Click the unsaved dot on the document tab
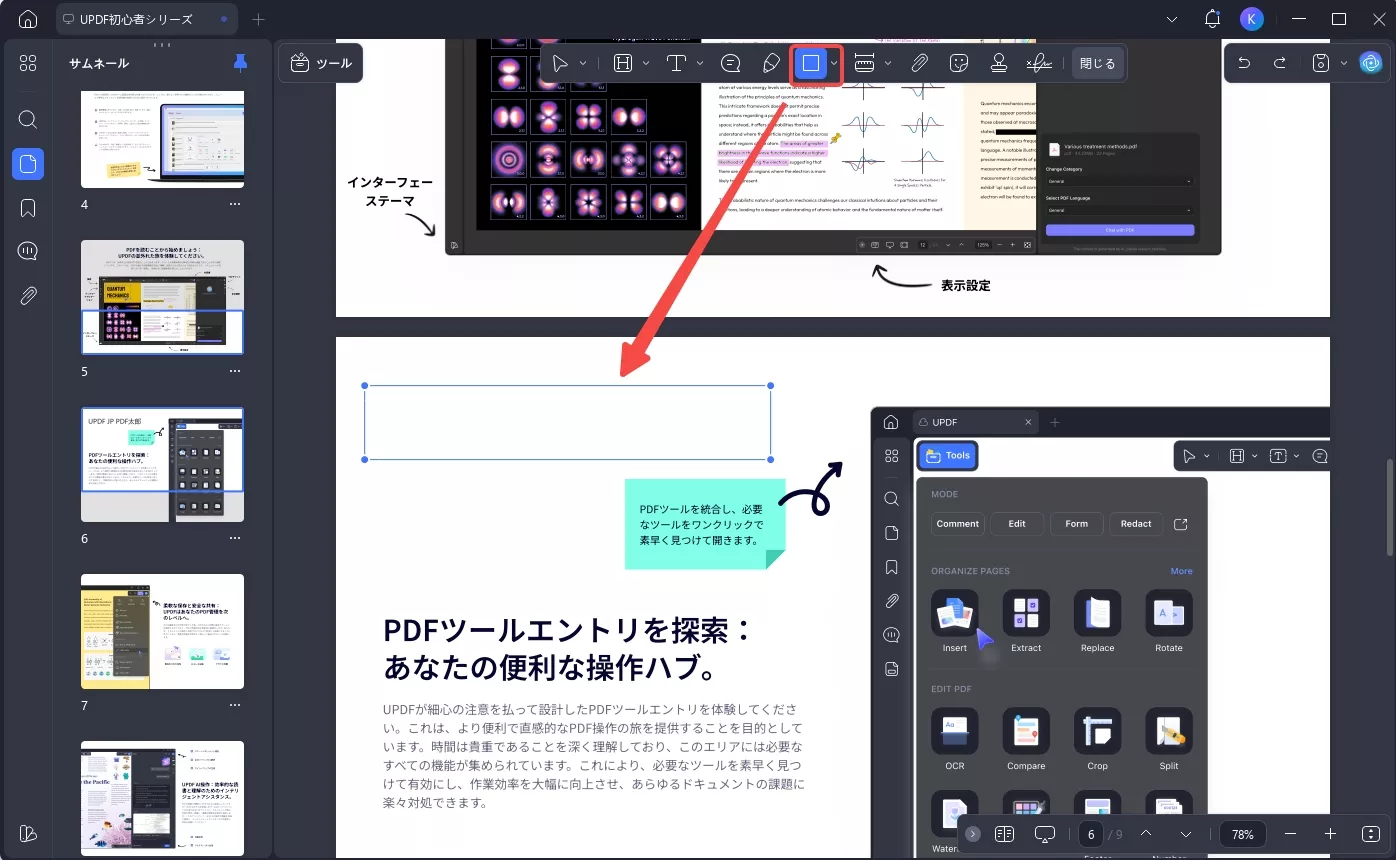Screen dimensions: 1396x860 click(223, 19)
